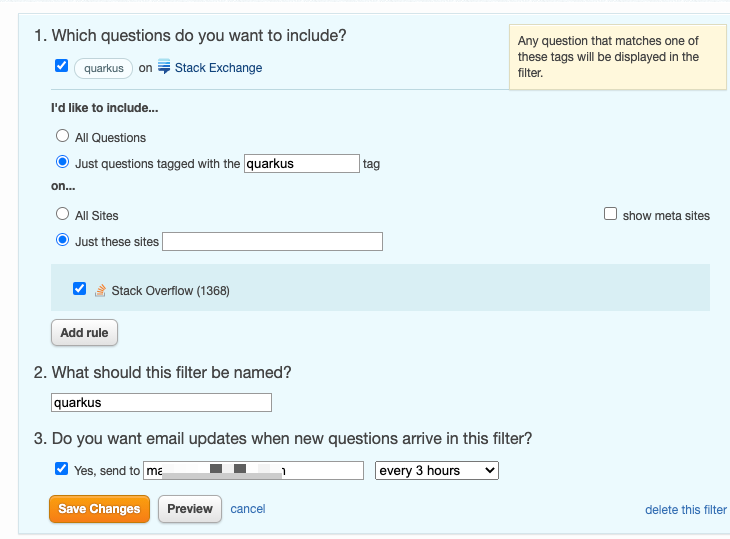Image resolution: width=730 pixels, height=539 pixels.
Task: Enable the show meta sites checkbox
Action: click(x=610, y=215)
